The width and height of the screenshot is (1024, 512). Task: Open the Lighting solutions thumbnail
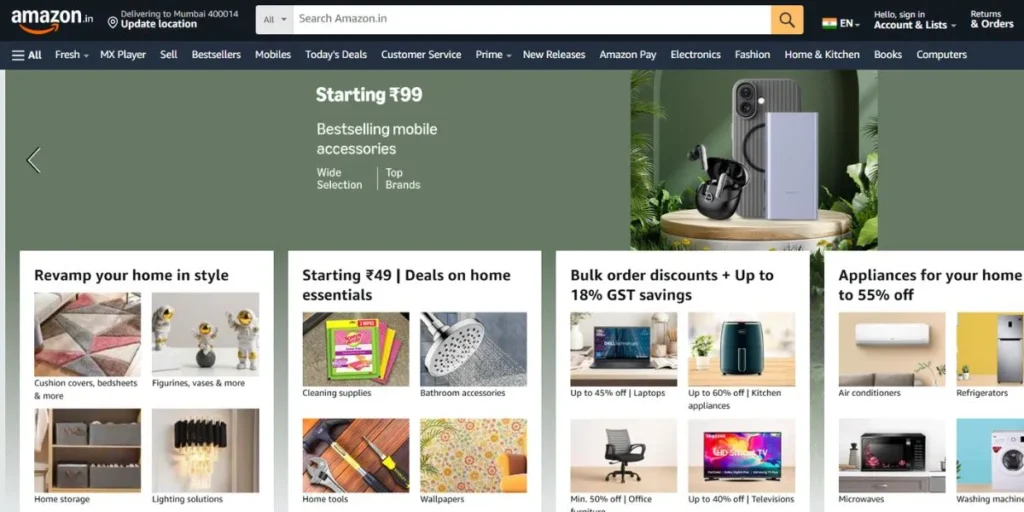206,451
